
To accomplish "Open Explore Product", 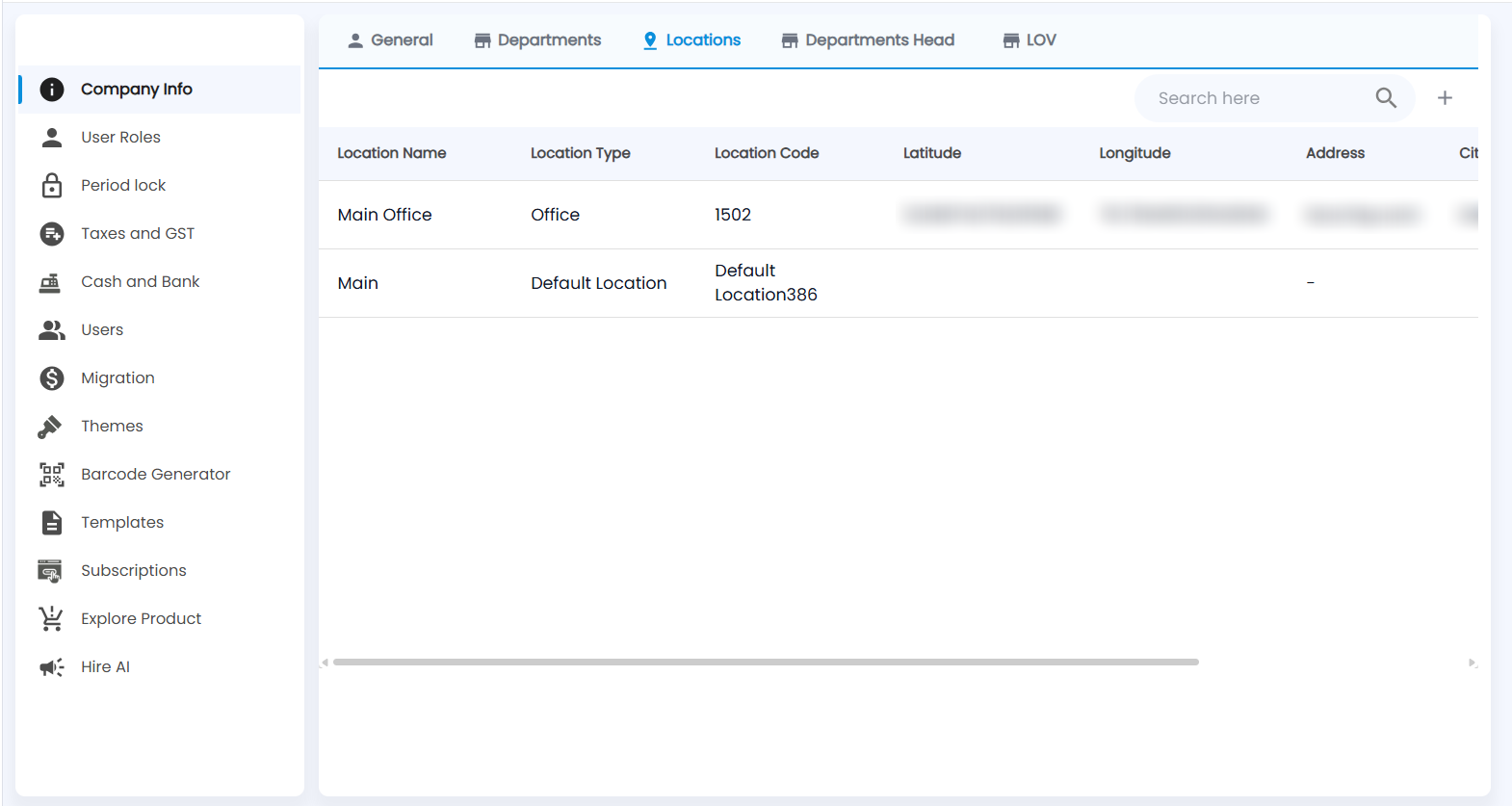I will [160, 619].
